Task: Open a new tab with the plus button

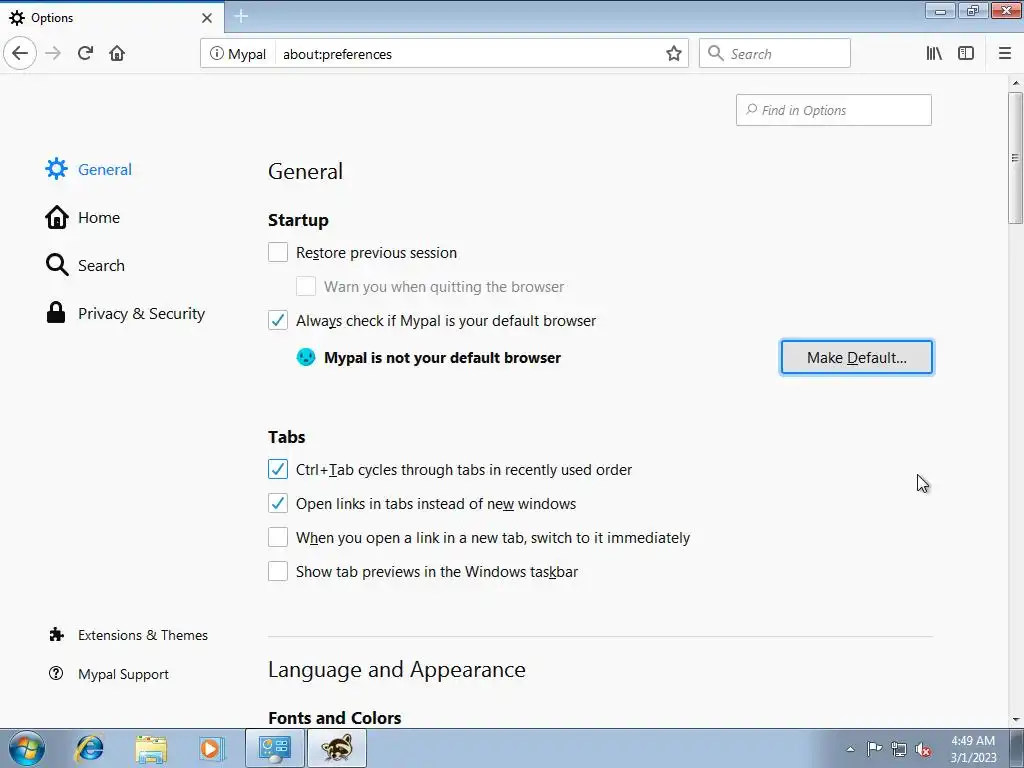Action: coord(241,16)
